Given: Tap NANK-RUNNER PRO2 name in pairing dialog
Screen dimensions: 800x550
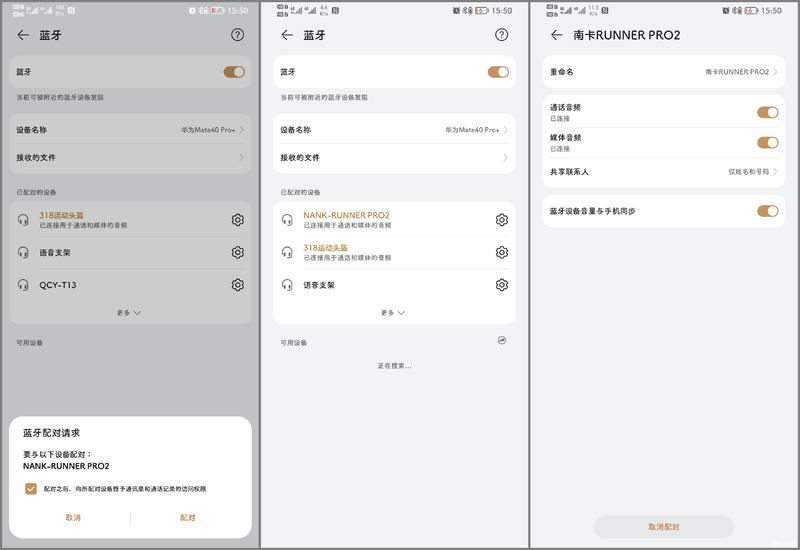Looking at the screenshot, I should 66,466.
